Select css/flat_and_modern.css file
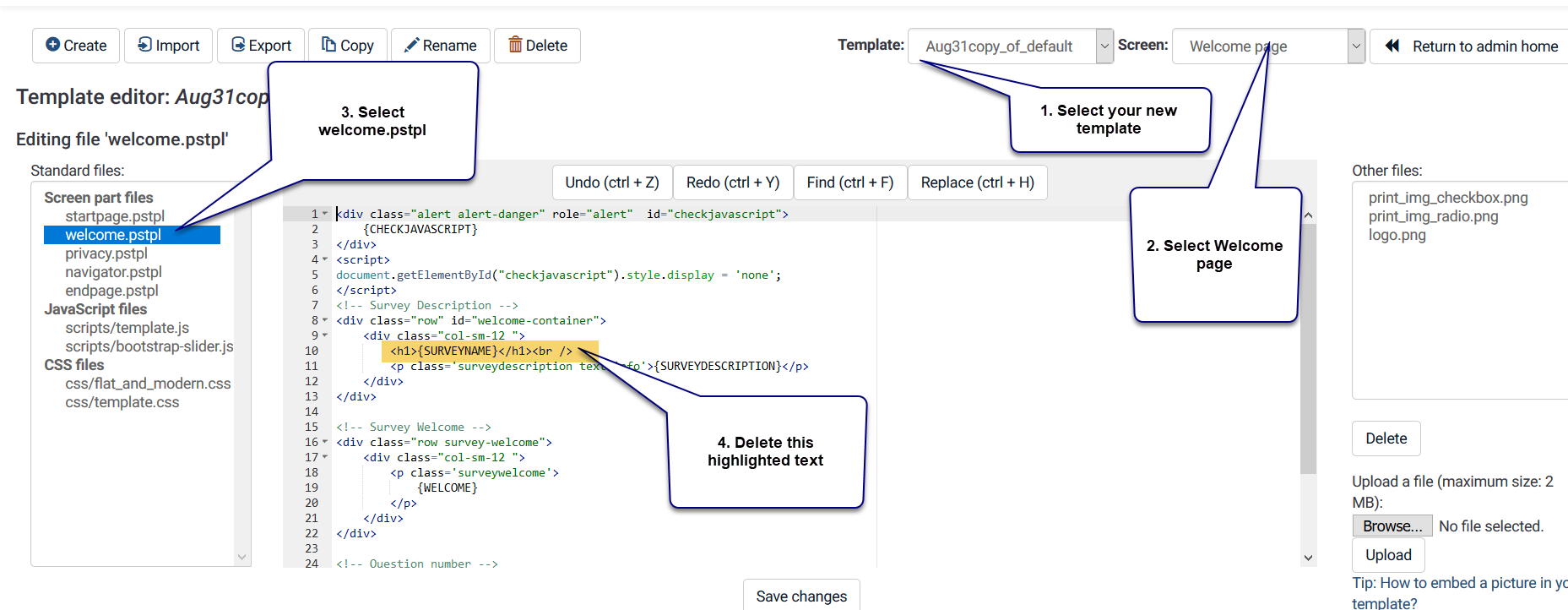This screenshot has width=1568, height=610. 148,384
